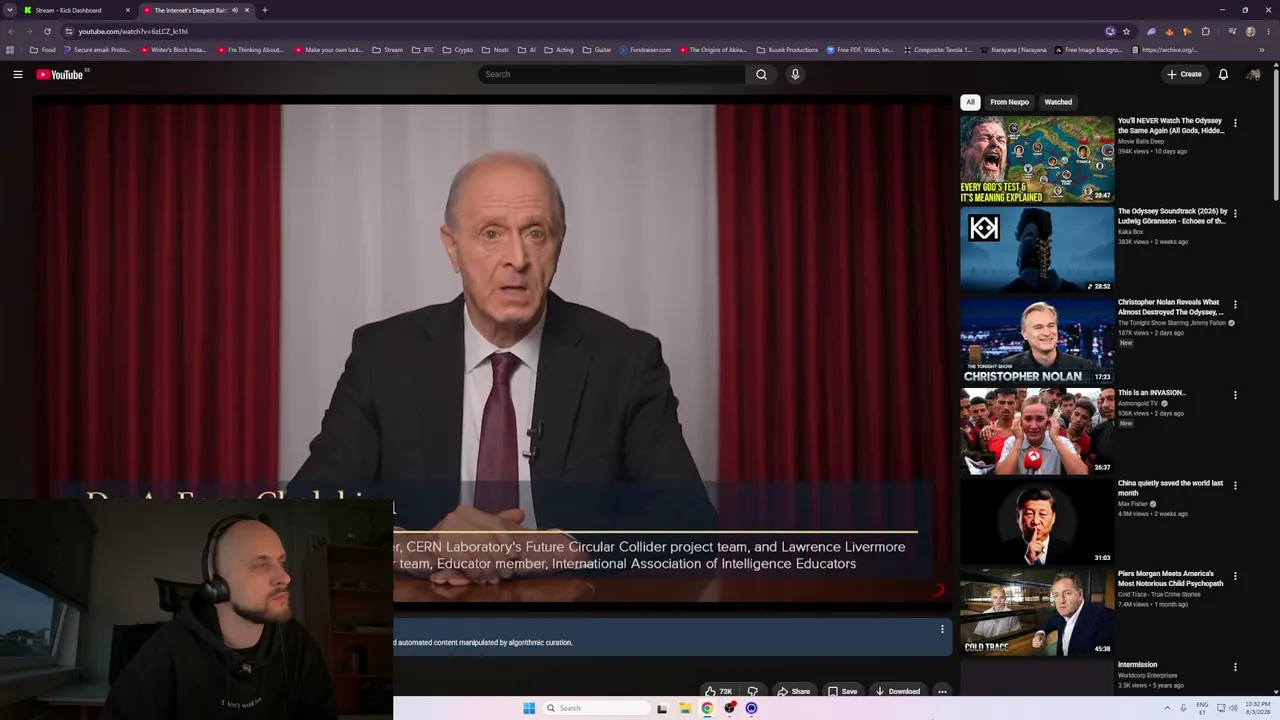
Task: Download the video
Action: [897, 691]
